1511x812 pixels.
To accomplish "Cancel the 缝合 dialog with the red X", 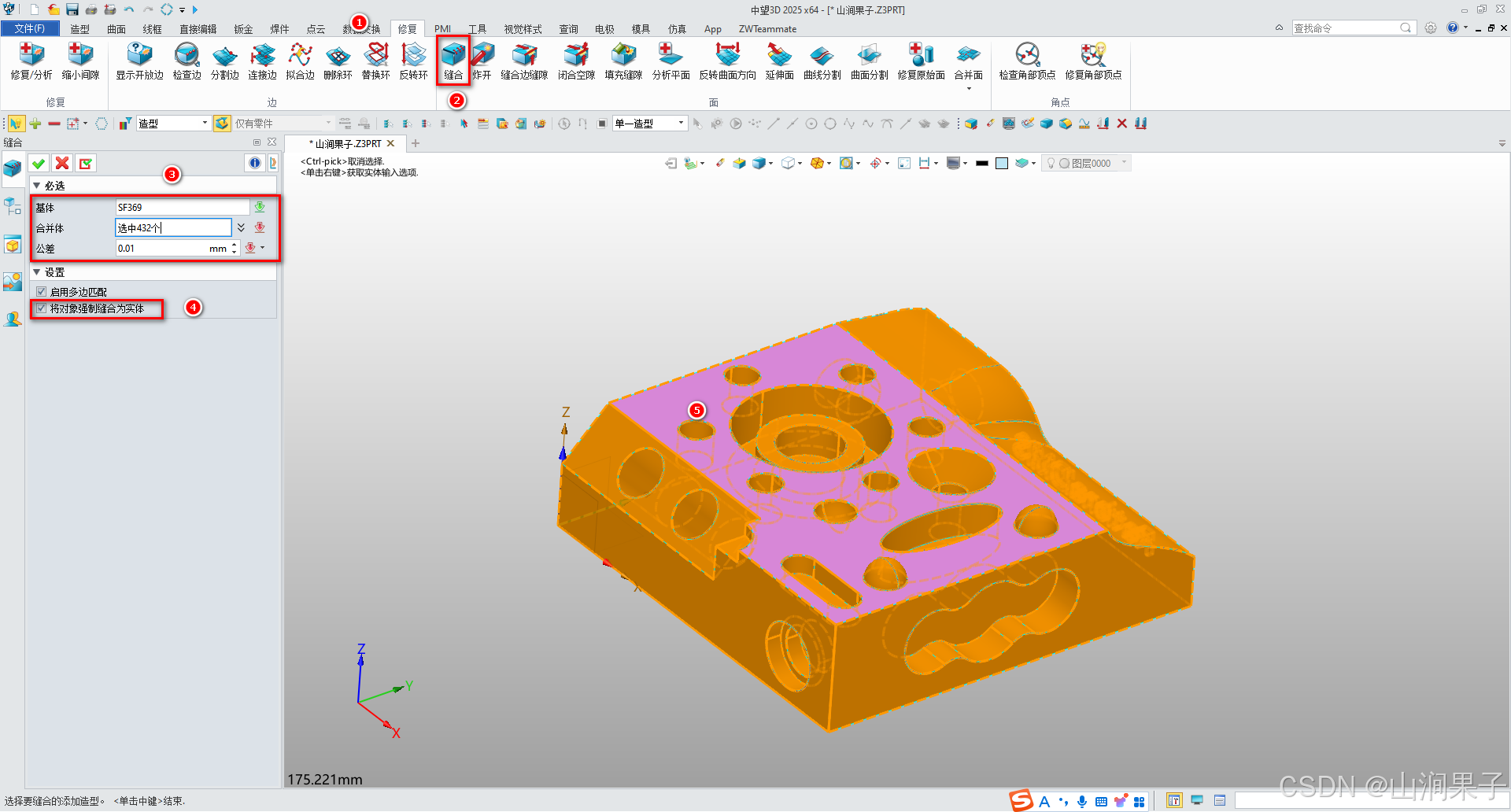I will tap(62, 163).
